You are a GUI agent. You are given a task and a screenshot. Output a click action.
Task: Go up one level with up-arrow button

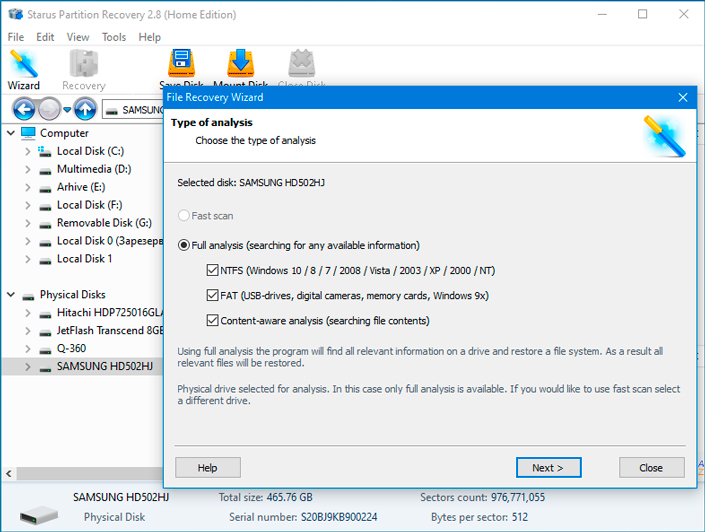(85, 109)
